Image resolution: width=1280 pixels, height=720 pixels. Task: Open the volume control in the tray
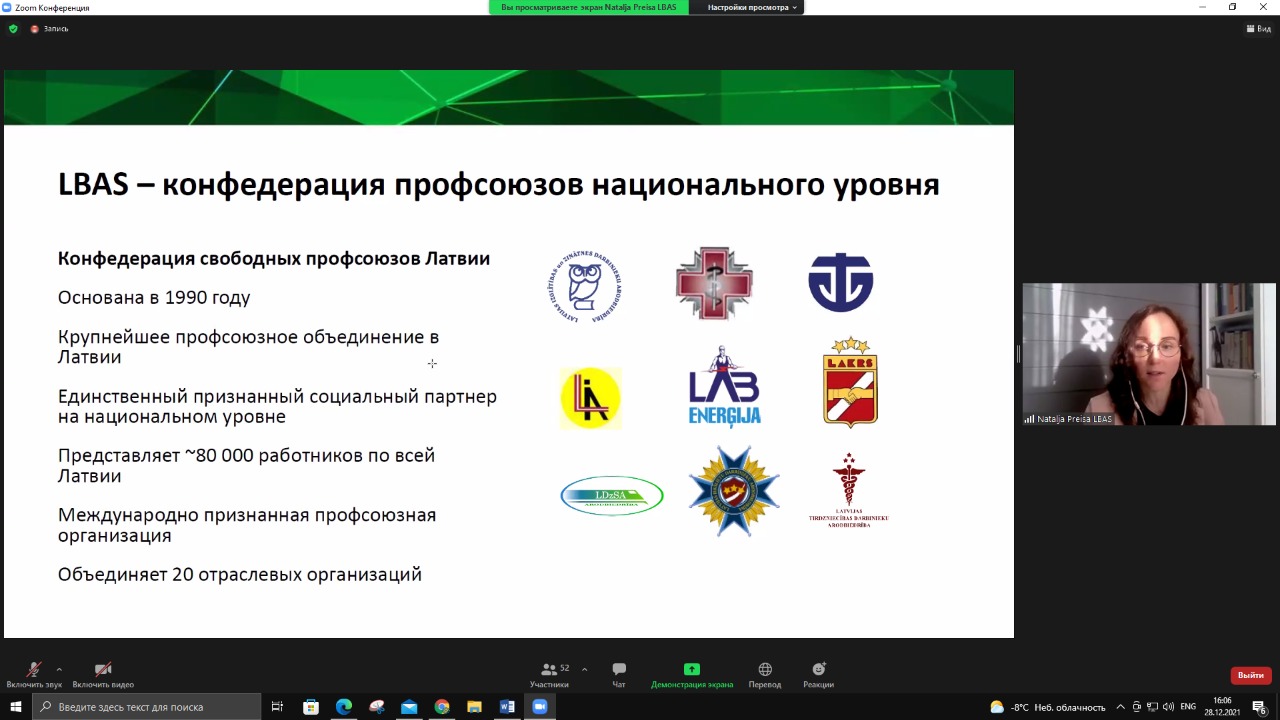pos(1169,707)
